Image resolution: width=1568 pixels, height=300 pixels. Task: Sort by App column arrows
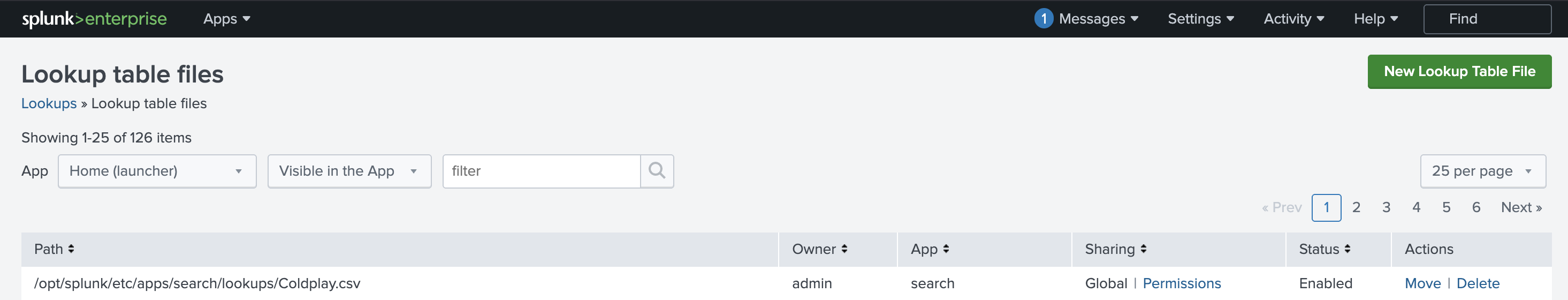[946, 249]
